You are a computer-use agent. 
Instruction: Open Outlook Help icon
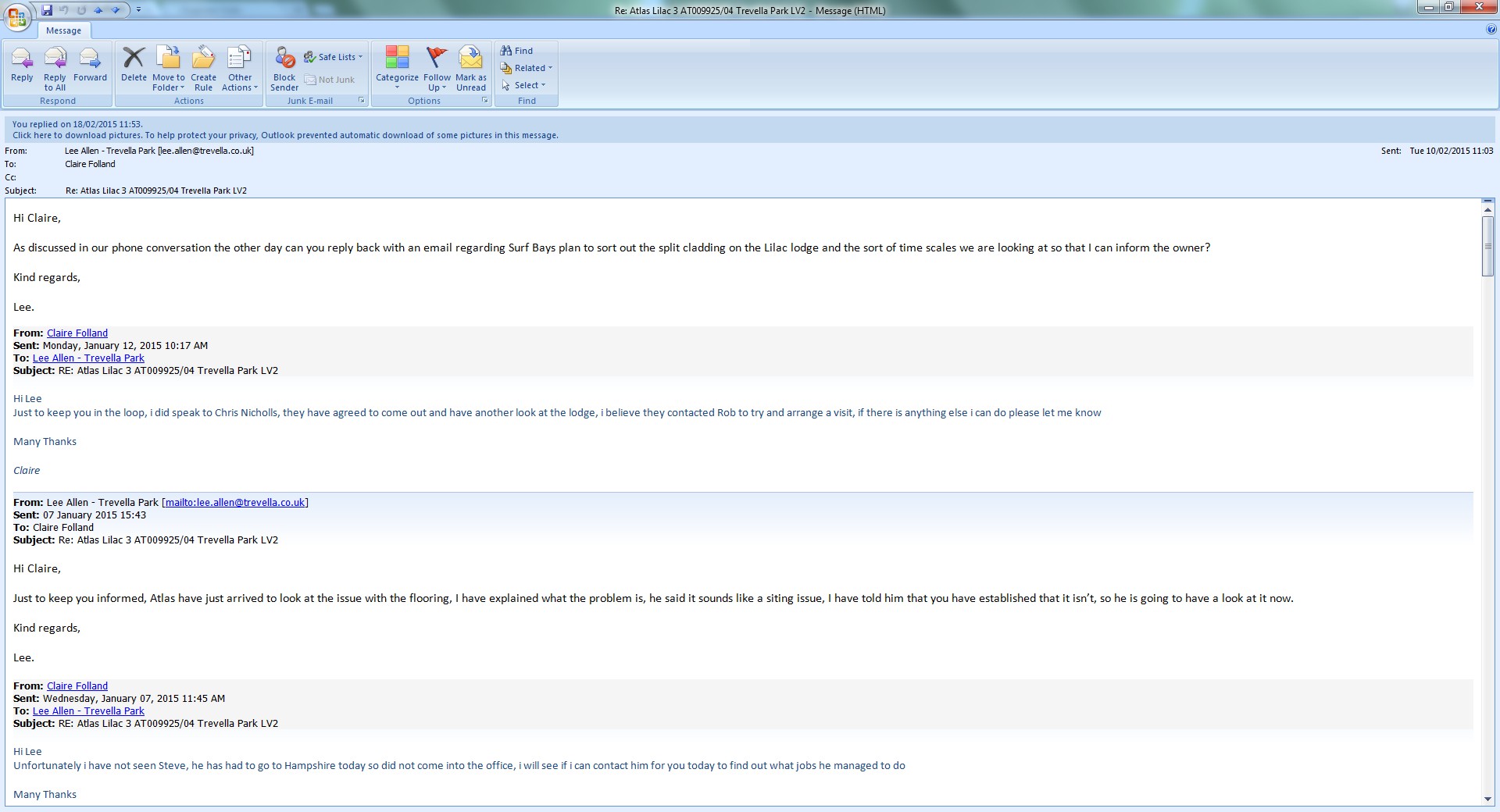[1491, 30]
